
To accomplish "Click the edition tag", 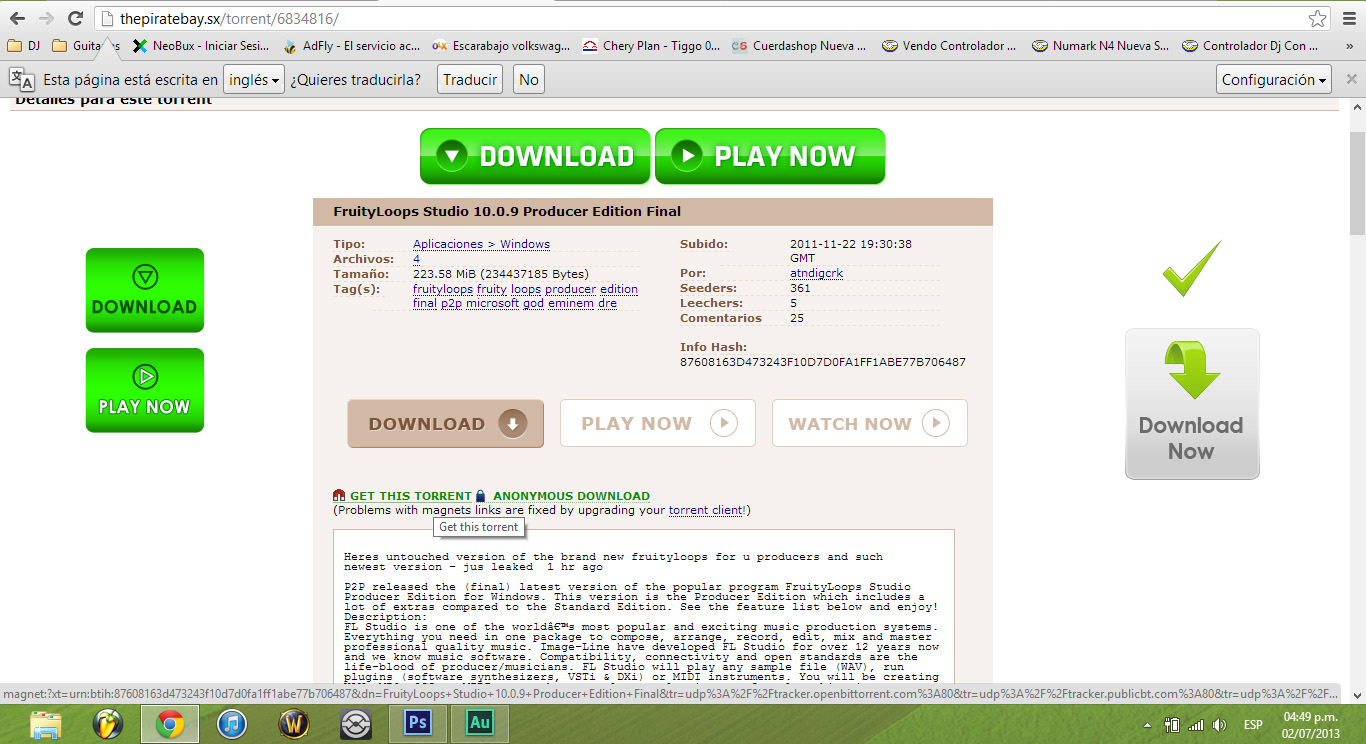I will tap(619, 289).
